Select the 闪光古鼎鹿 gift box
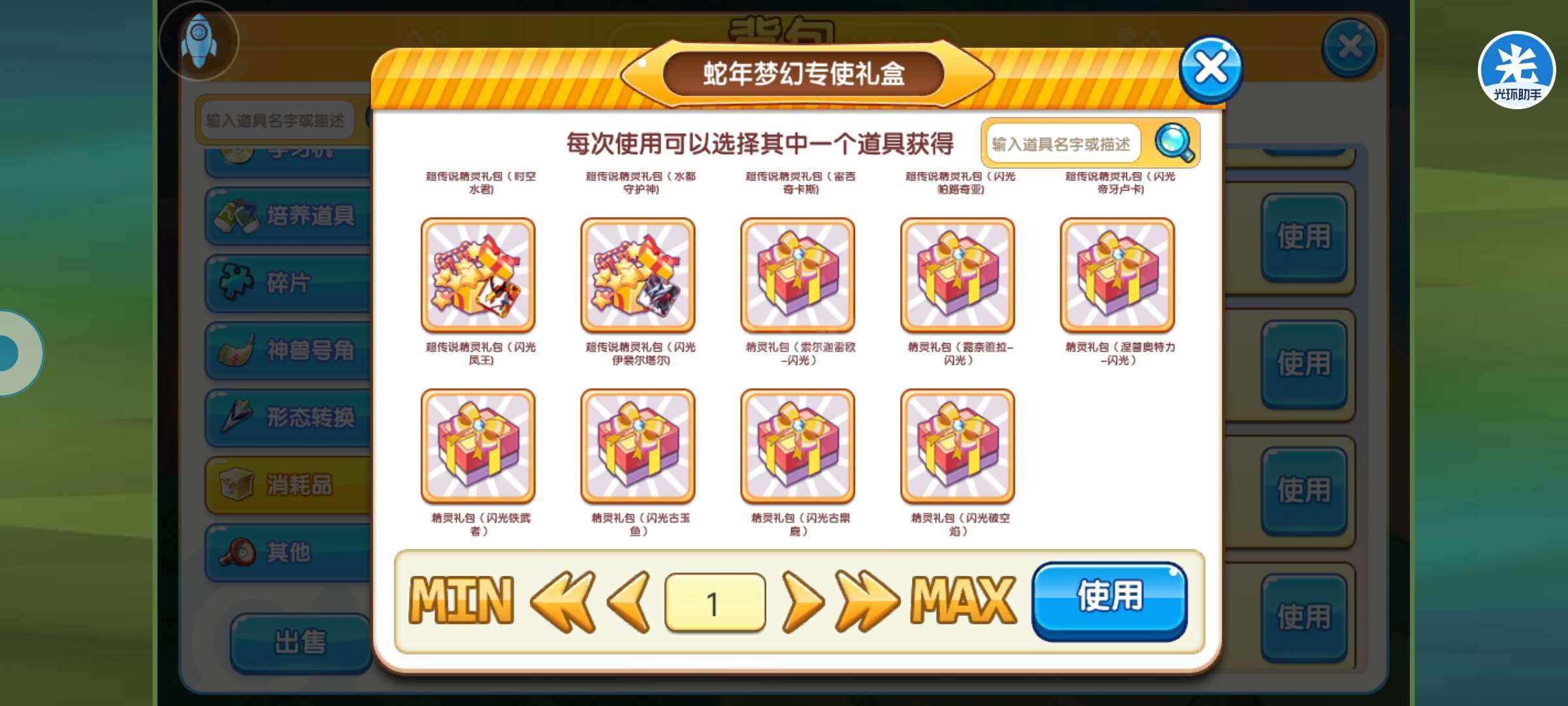The image size is (1568, 706). (798, 446)
